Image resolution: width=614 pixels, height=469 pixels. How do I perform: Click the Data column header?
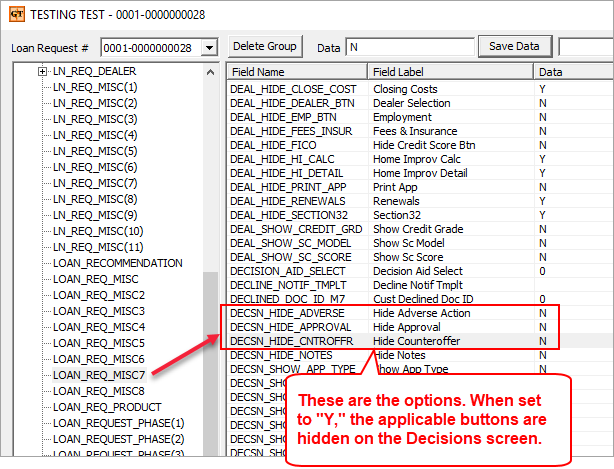[570, 72]
